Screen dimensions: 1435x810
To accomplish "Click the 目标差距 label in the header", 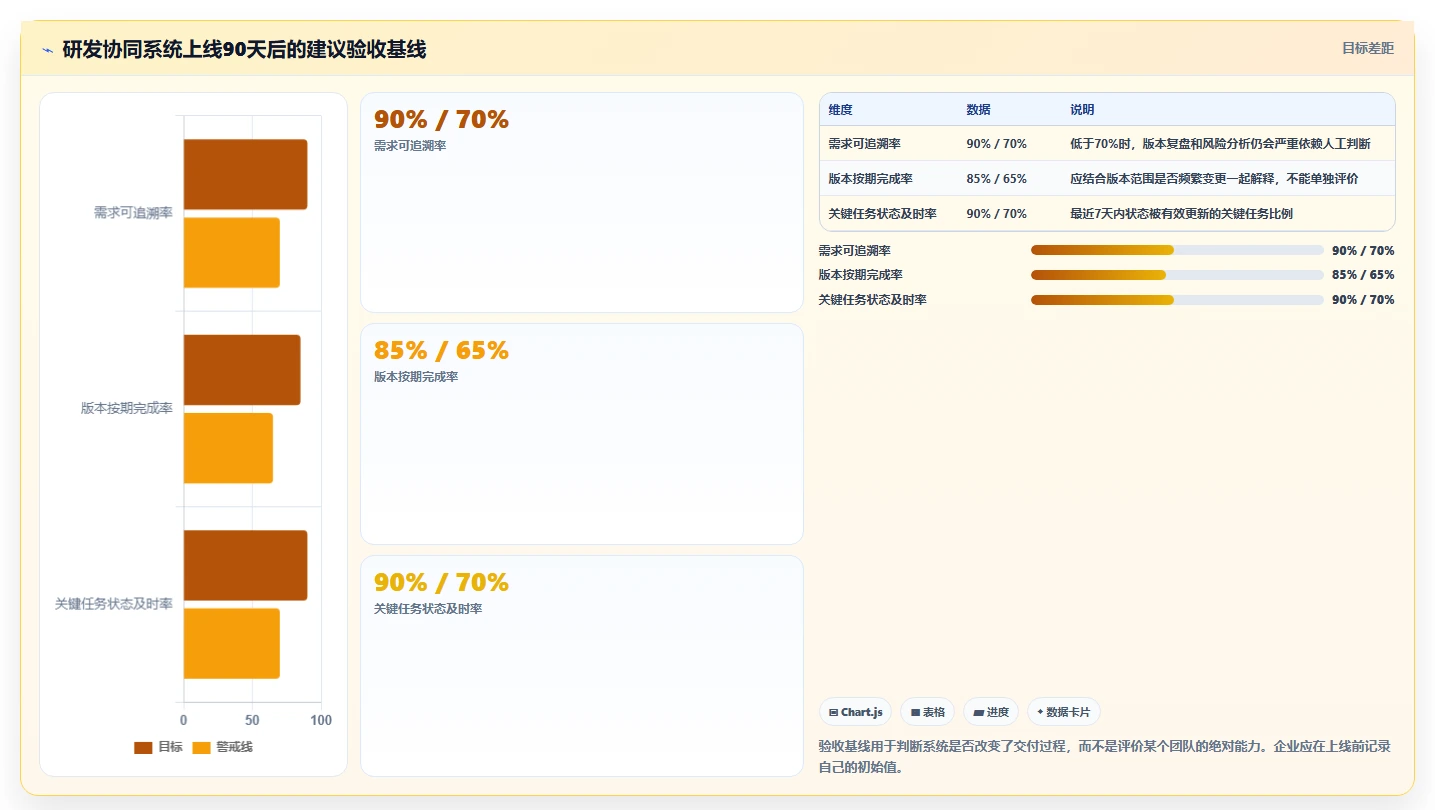I will 1367,48.
